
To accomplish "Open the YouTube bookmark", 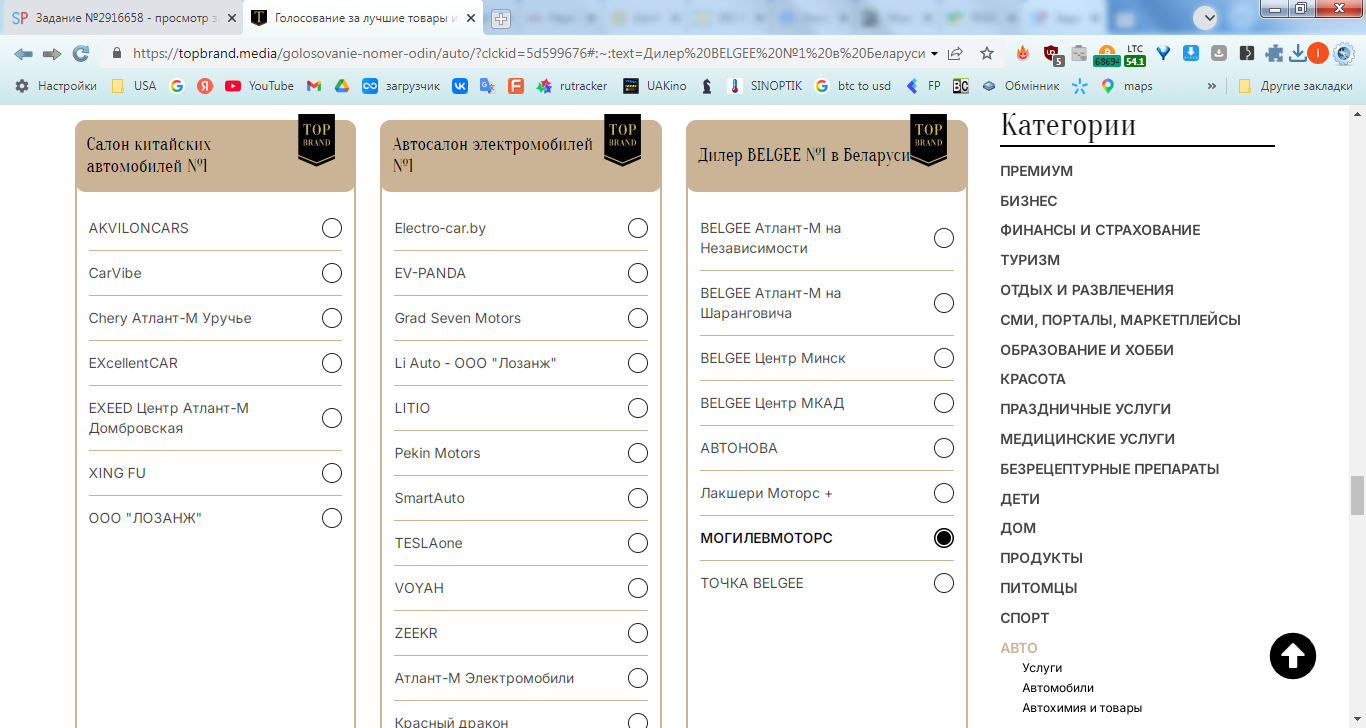I will point(260,86).
